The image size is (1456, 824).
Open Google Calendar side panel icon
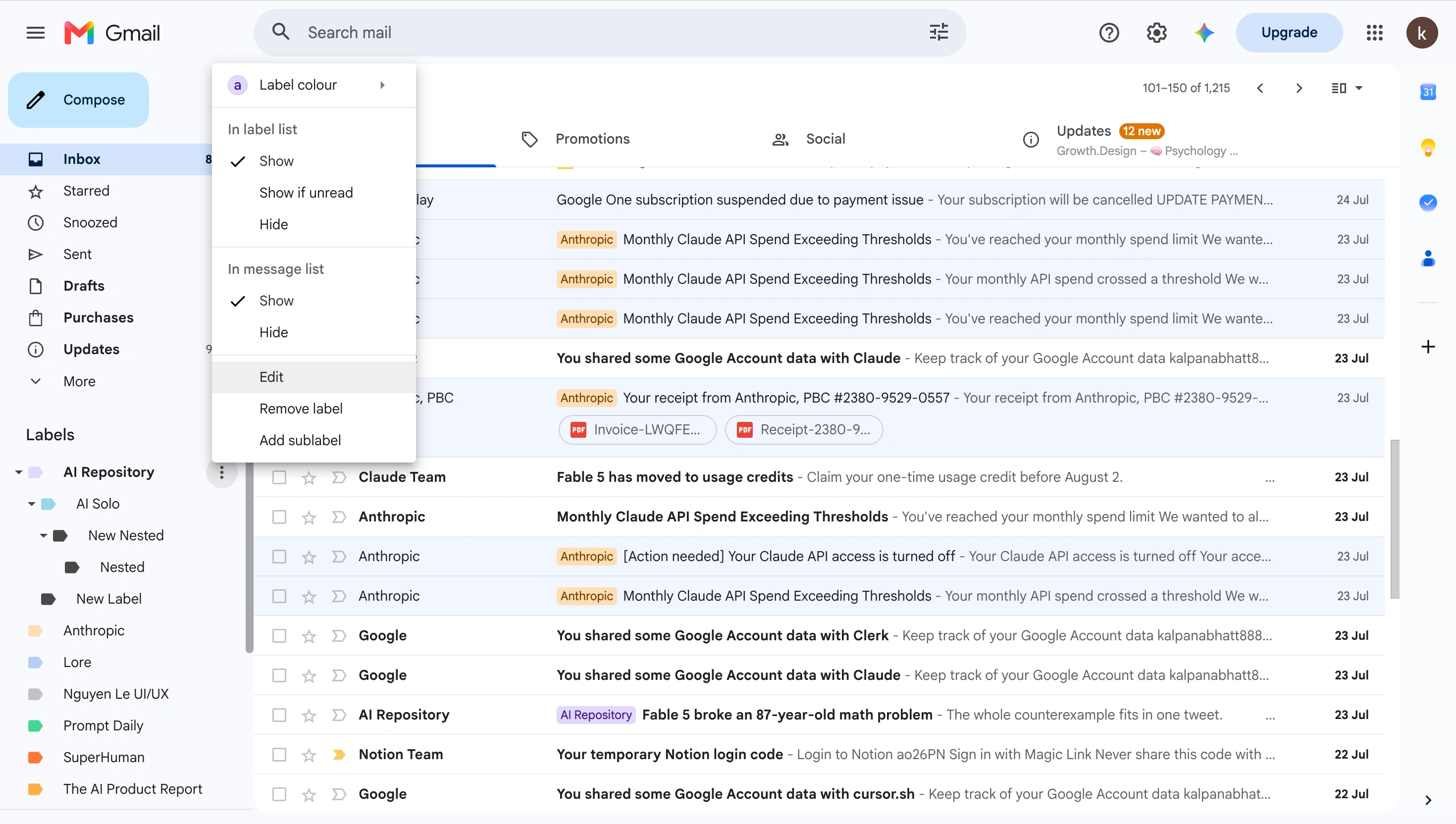click(1428, 91)
